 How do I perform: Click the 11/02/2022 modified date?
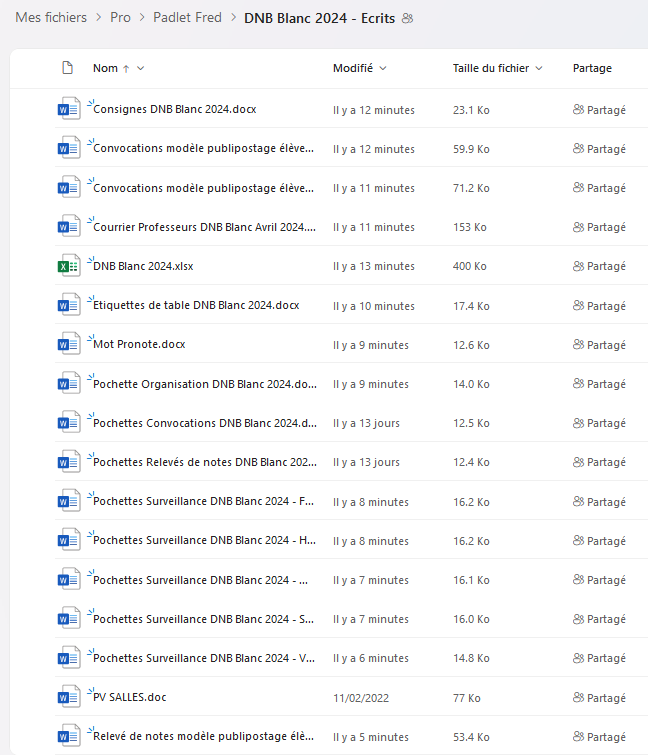pyautogui.click(x=361, y=698)
